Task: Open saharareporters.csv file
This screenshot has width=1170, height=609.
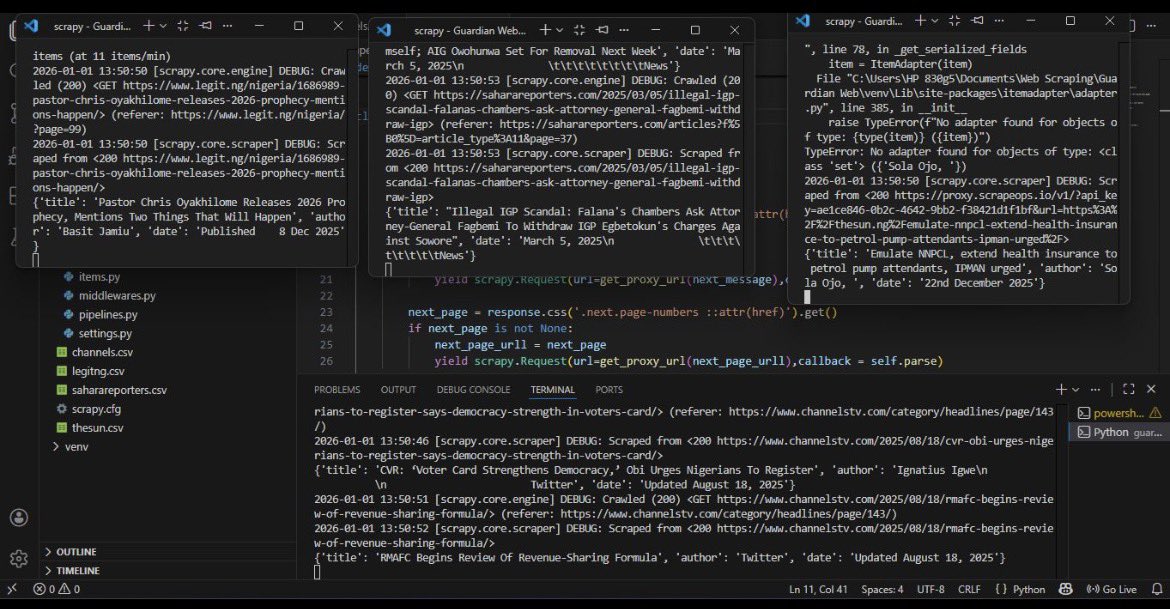Action: (119, 390)
